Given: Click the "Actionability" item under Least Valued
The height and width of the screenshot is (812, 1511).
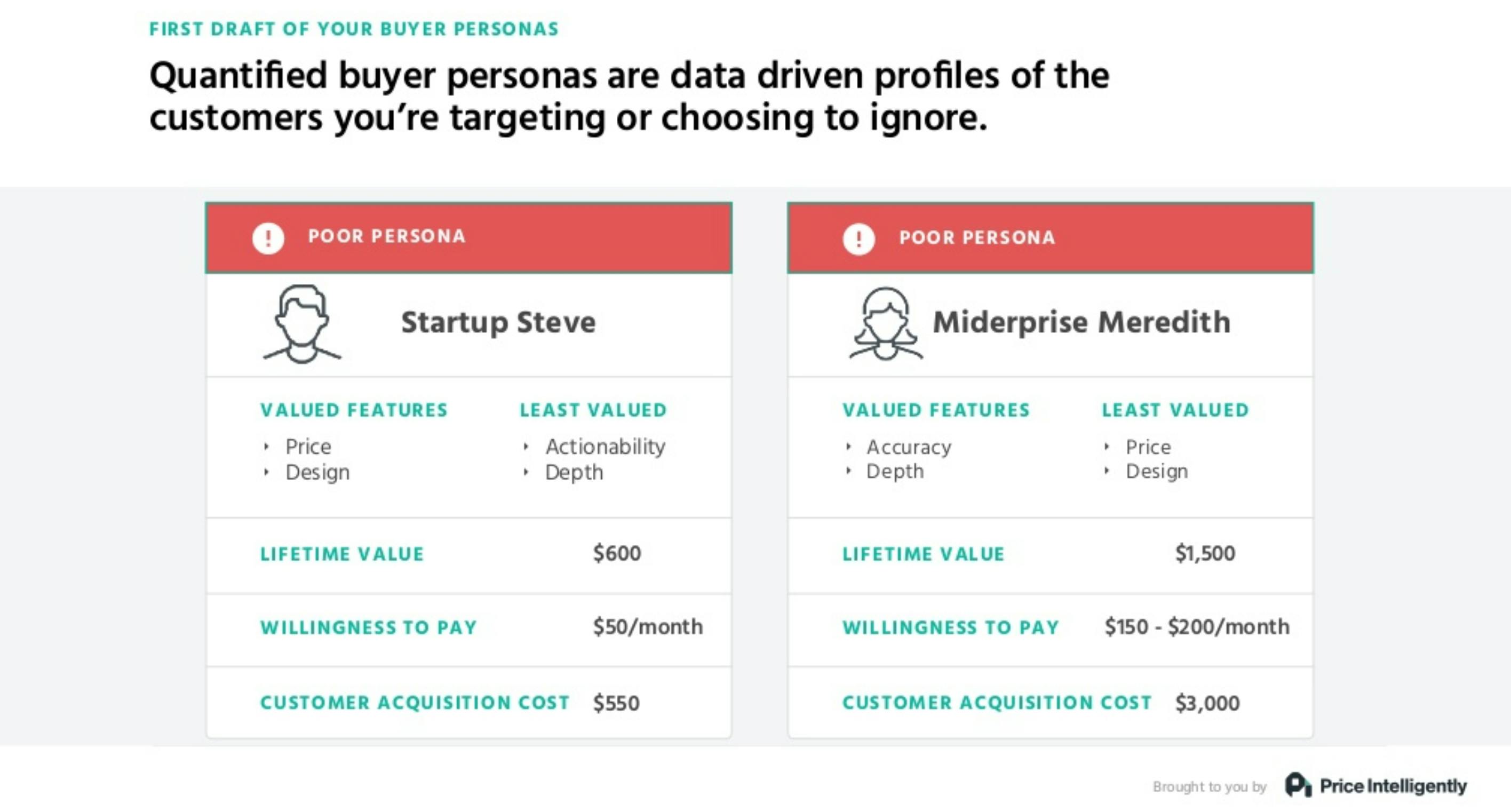Looking at the screenshot, I should [606, 447].
